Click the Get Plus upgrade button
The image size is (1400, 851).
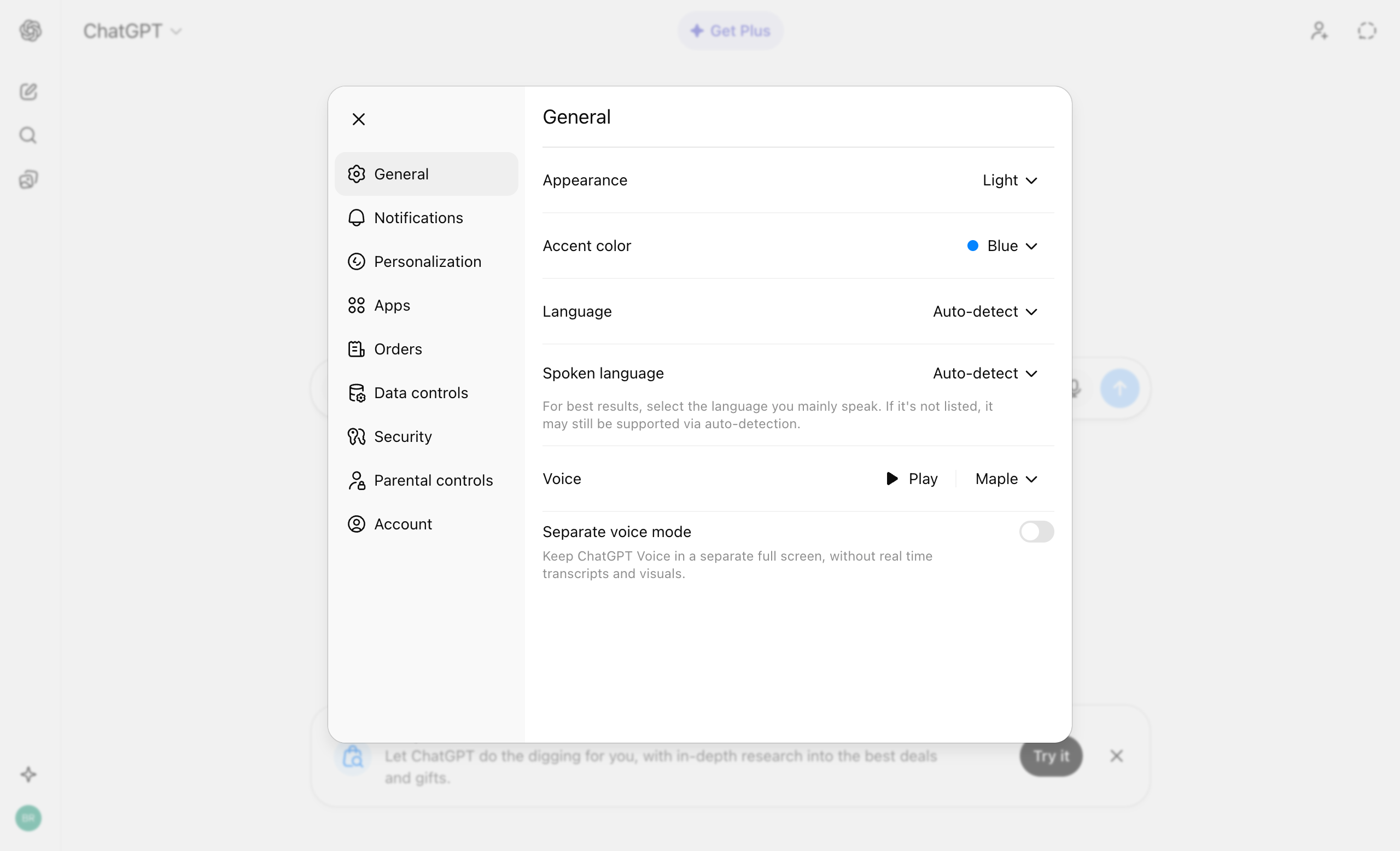click(x=730, y=31)
